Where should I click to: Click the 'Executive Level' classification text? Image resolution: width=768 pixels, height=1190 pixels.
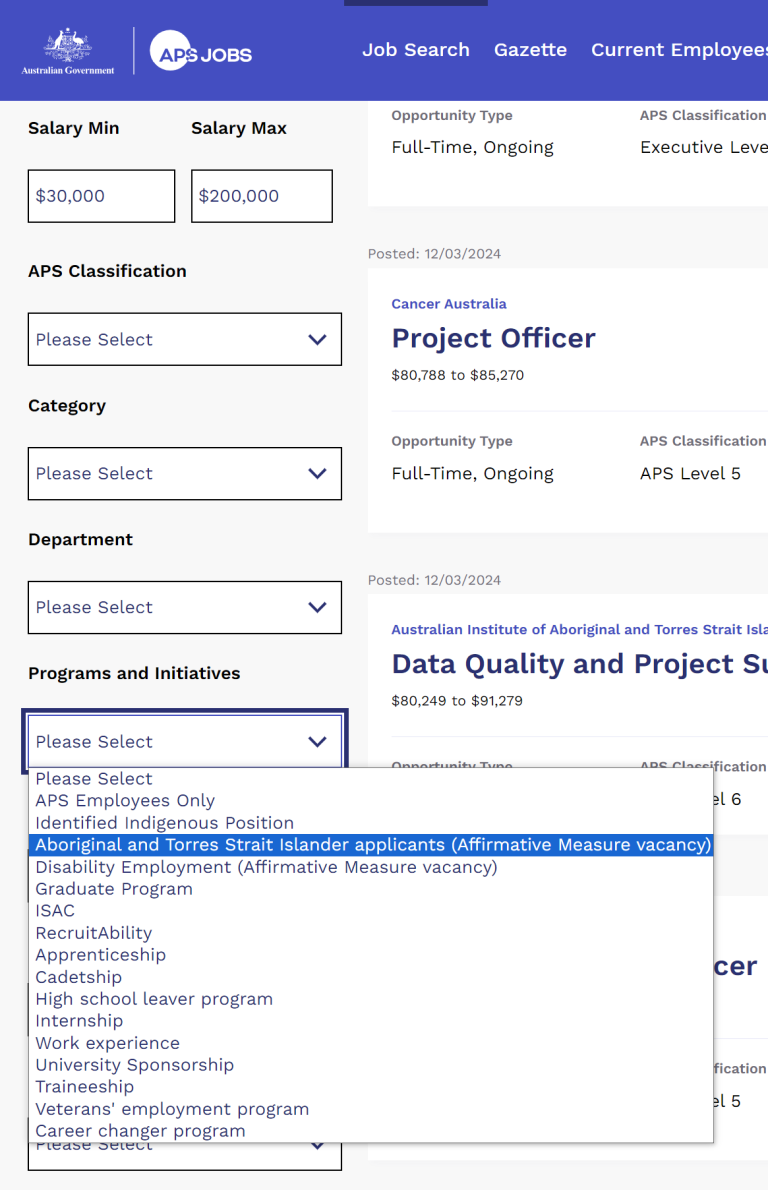pyautogui.click(x=703, y=147)
